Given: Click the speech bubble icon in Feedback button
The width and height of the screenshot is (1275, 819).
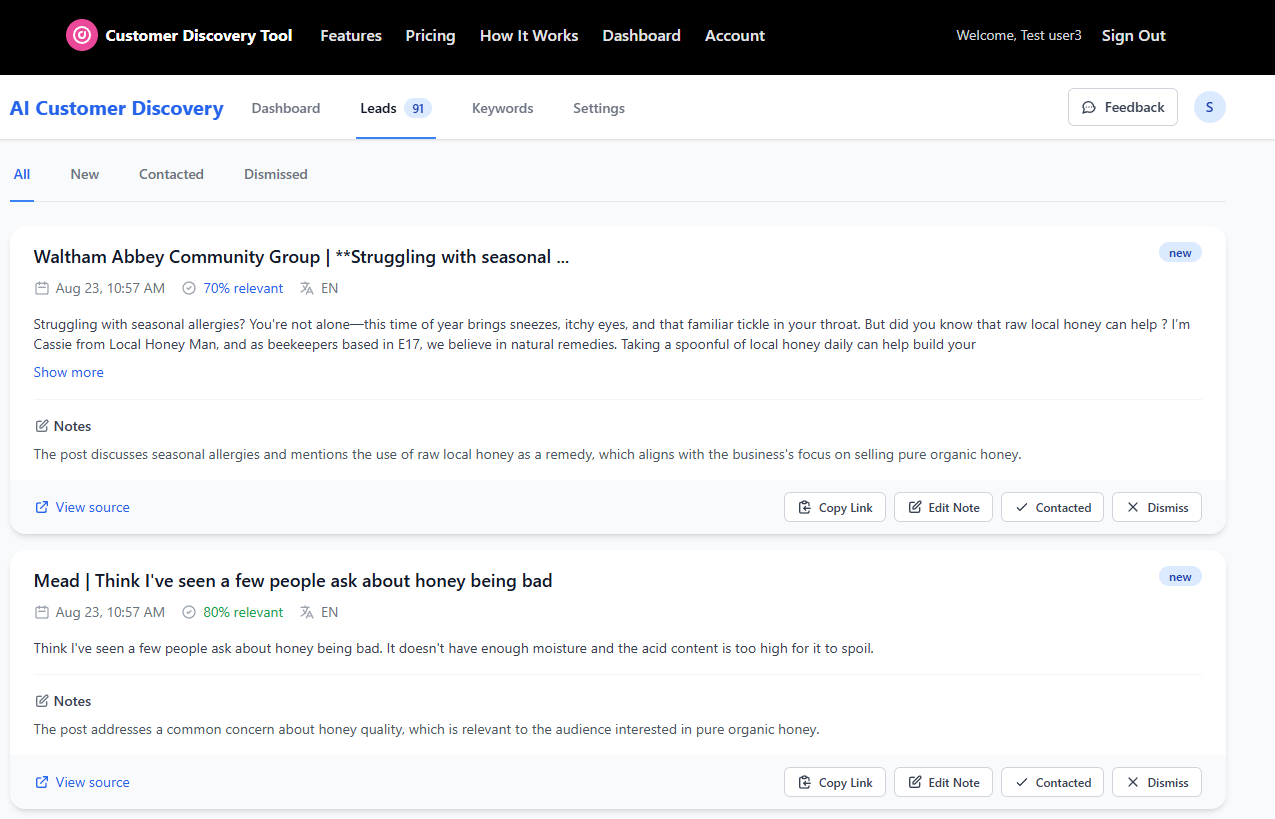Looking at the screenshot, I should pos(1089,107).
